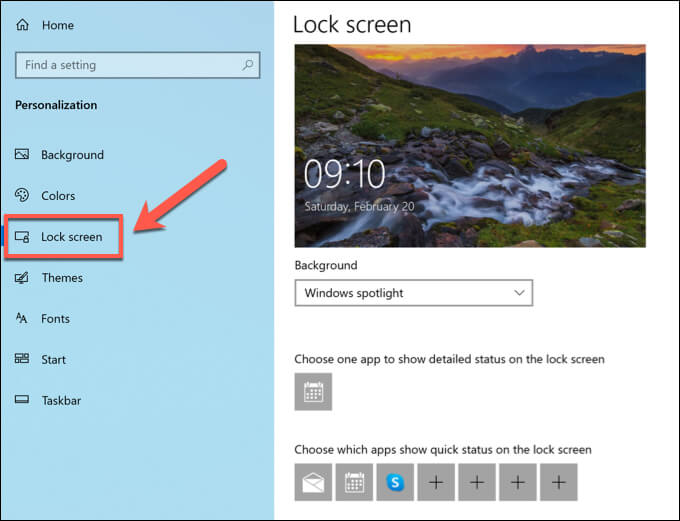This screenshot has width=680, height=521.
Task: Go to Home settings
Action: pyautogui.click(x=58, y=25)
